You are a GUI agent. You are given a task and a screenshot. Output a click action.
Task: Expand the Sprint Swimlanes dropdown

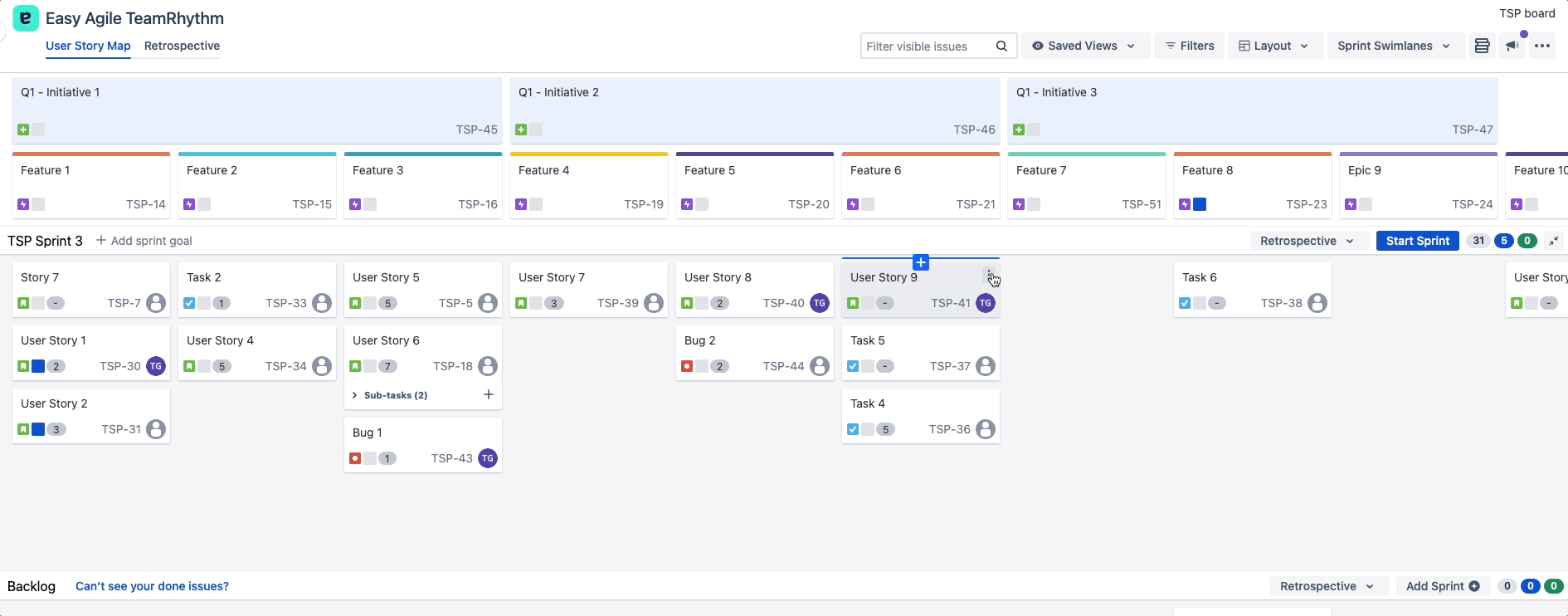1394,46
